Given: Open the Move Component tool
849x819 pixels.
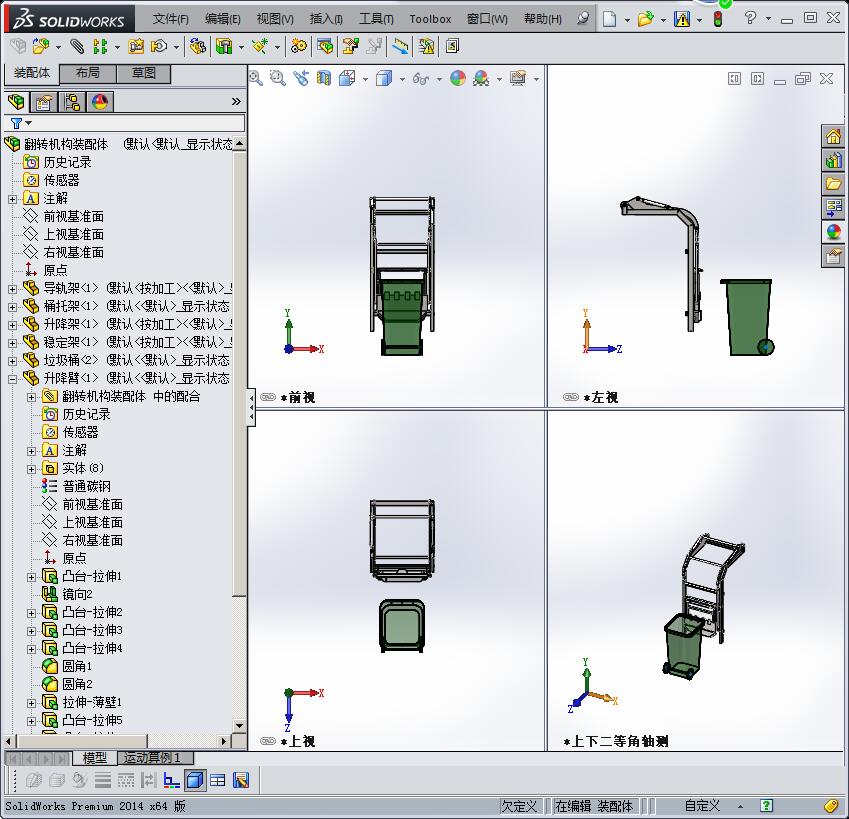Looking at the screenshot, I should click(x=158, y=47).
